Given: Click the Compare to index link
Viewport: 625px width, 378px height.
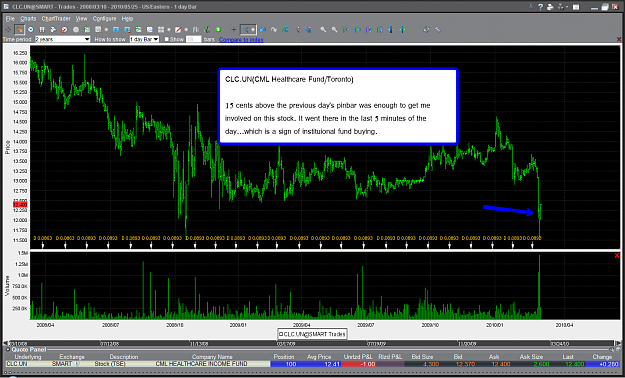Looking at the screenshot, I should pyautogui.click(x=241, y=39).
